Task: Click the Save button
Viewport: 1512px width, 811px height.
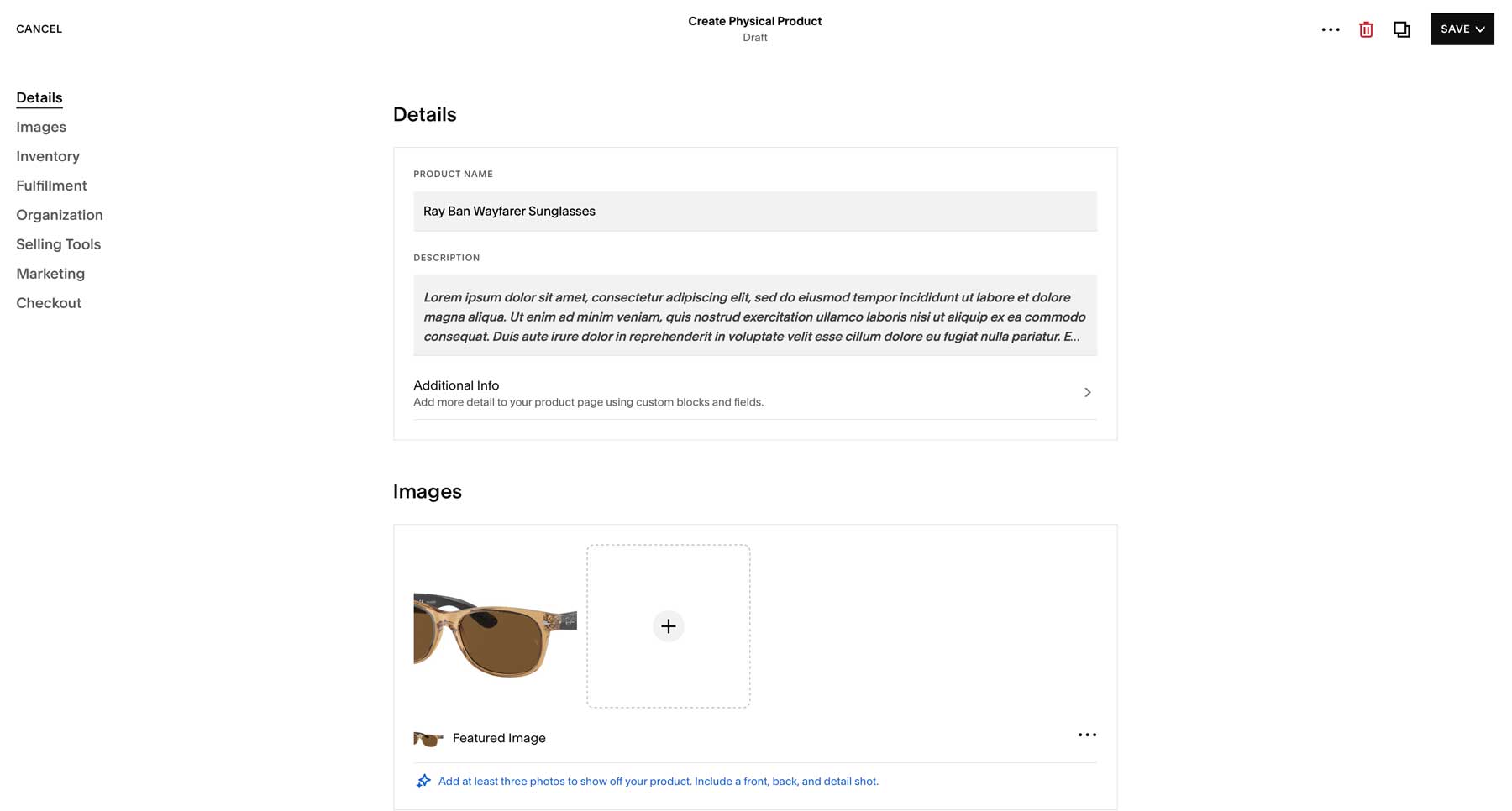Action: point(1454,29)
